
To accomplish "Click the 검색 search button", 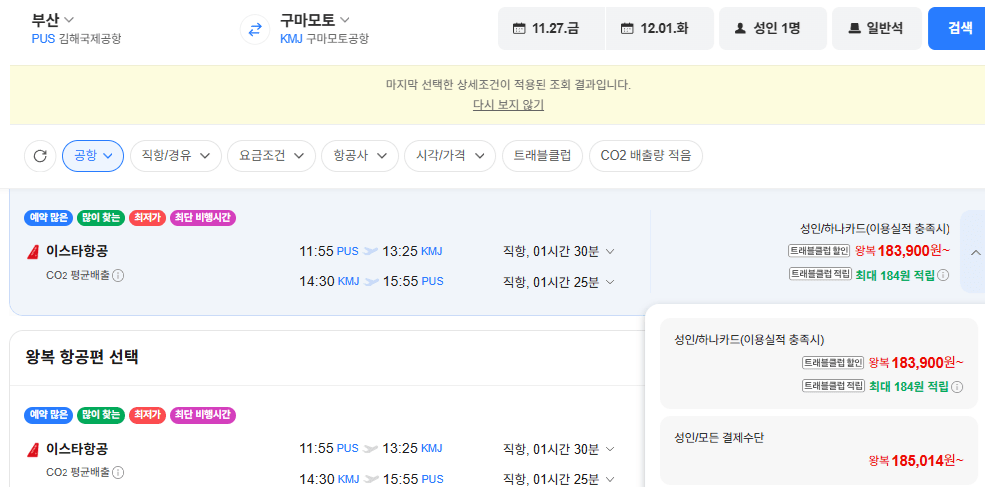I will [x=957, y=28].
